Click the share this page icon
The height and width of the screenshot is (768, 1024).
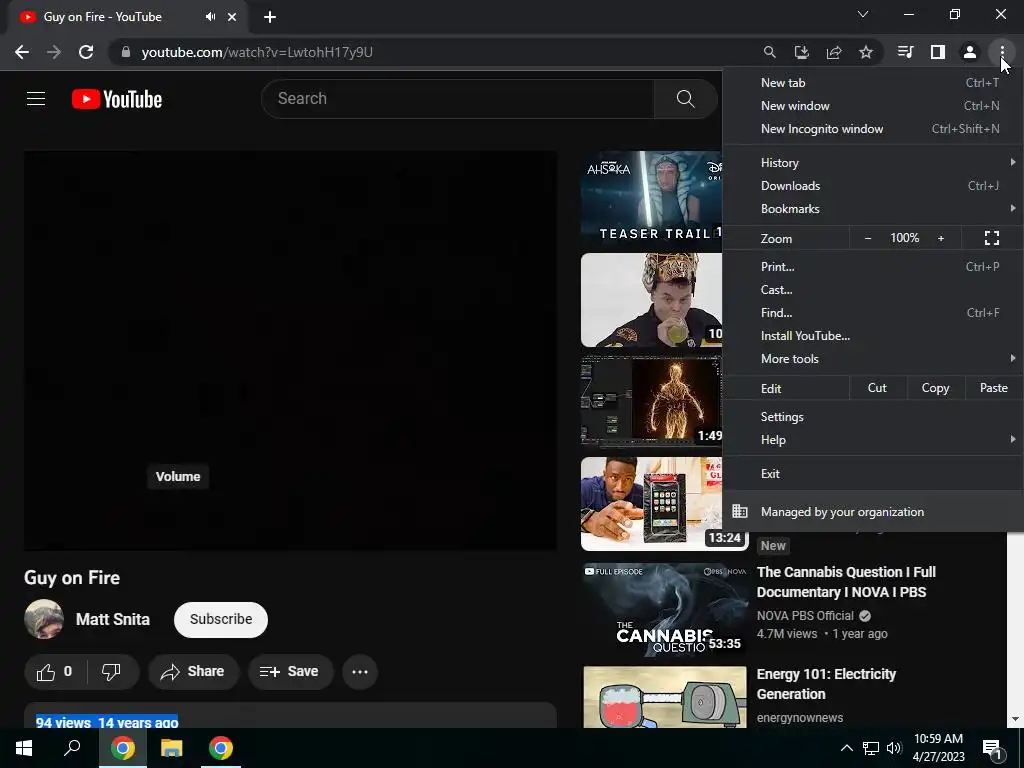coord(834,52)
